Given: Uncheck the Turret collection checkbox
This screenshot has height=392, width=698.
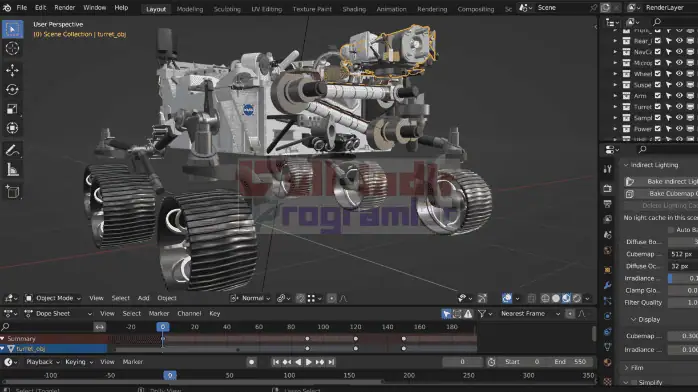Looking at the screenshot, I should 658,107.
